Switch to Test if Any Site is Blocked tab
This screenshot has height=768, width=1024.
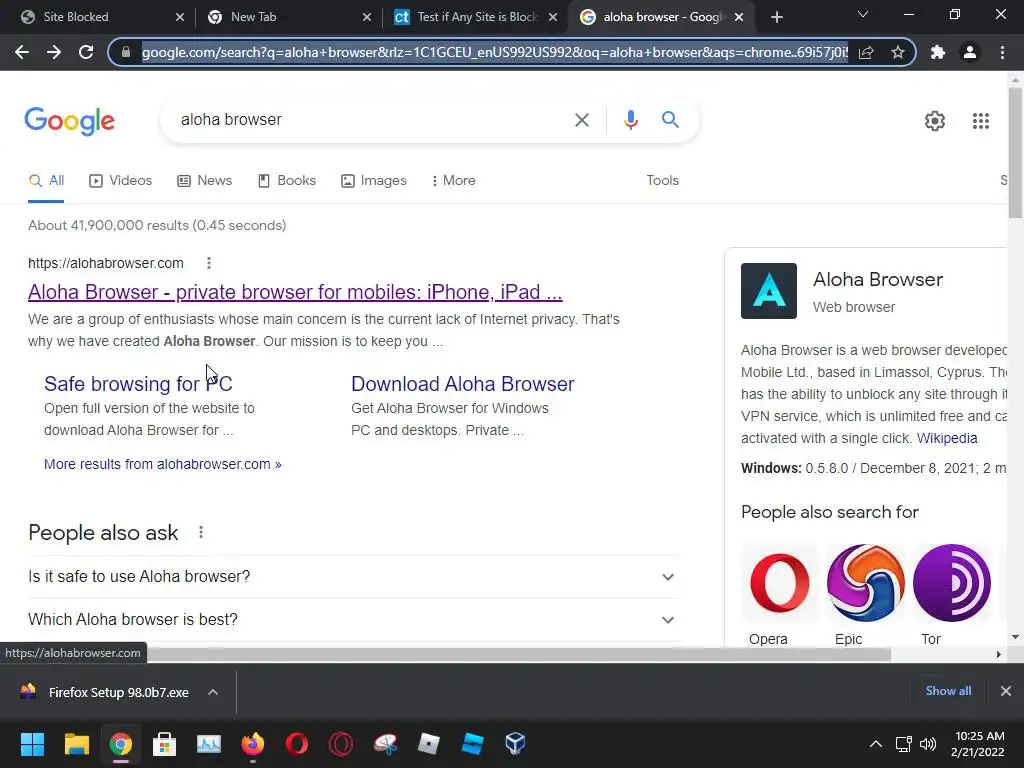point(475,17)
